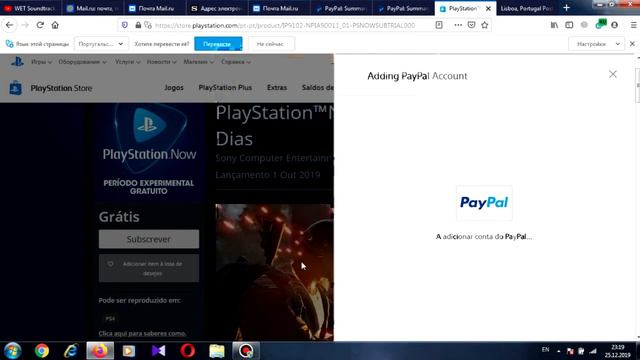Open a new browser tab
Viewport: 640px width, 360px height.
(x=566, y=8)
